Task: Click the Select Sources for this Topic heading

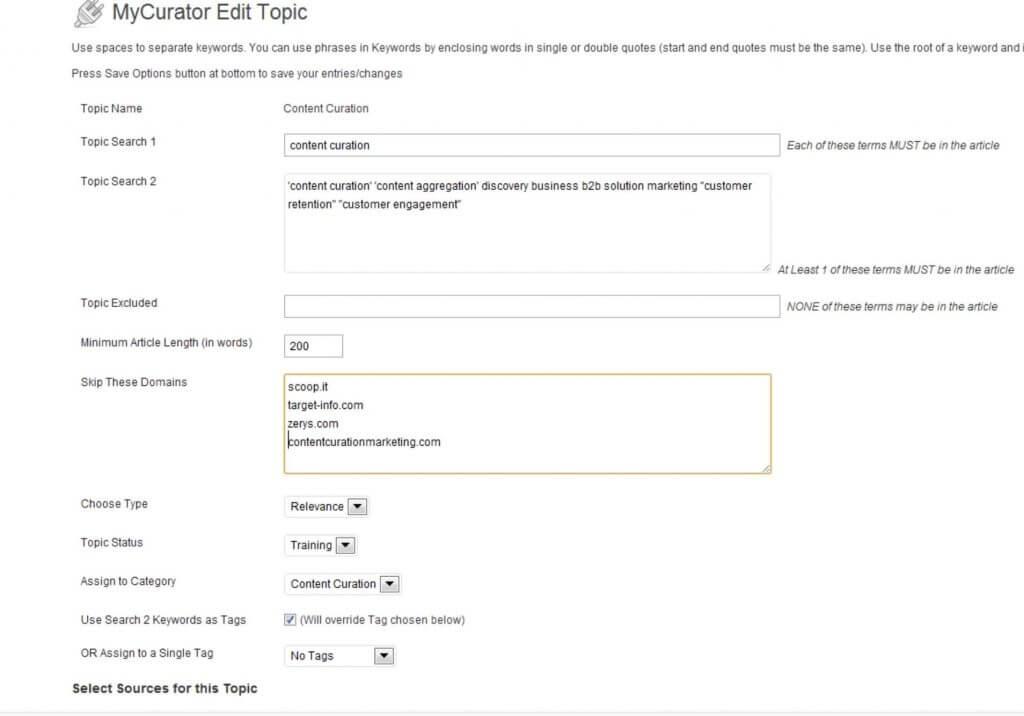Action: 165,689
